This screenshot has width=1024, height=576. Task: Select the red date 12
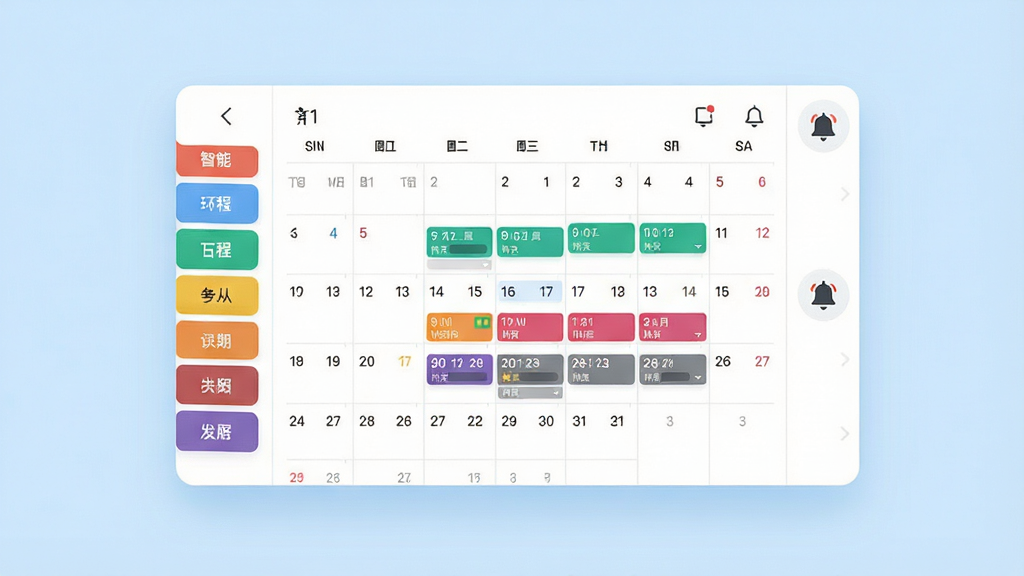tap(762, 233)
